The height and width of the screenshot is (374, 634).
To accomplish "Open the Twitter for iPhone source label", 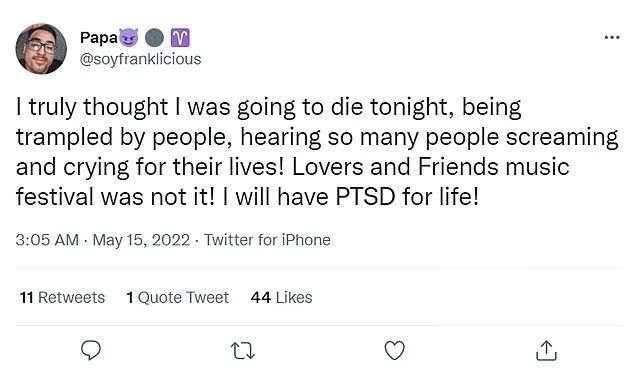I will 267,240.
